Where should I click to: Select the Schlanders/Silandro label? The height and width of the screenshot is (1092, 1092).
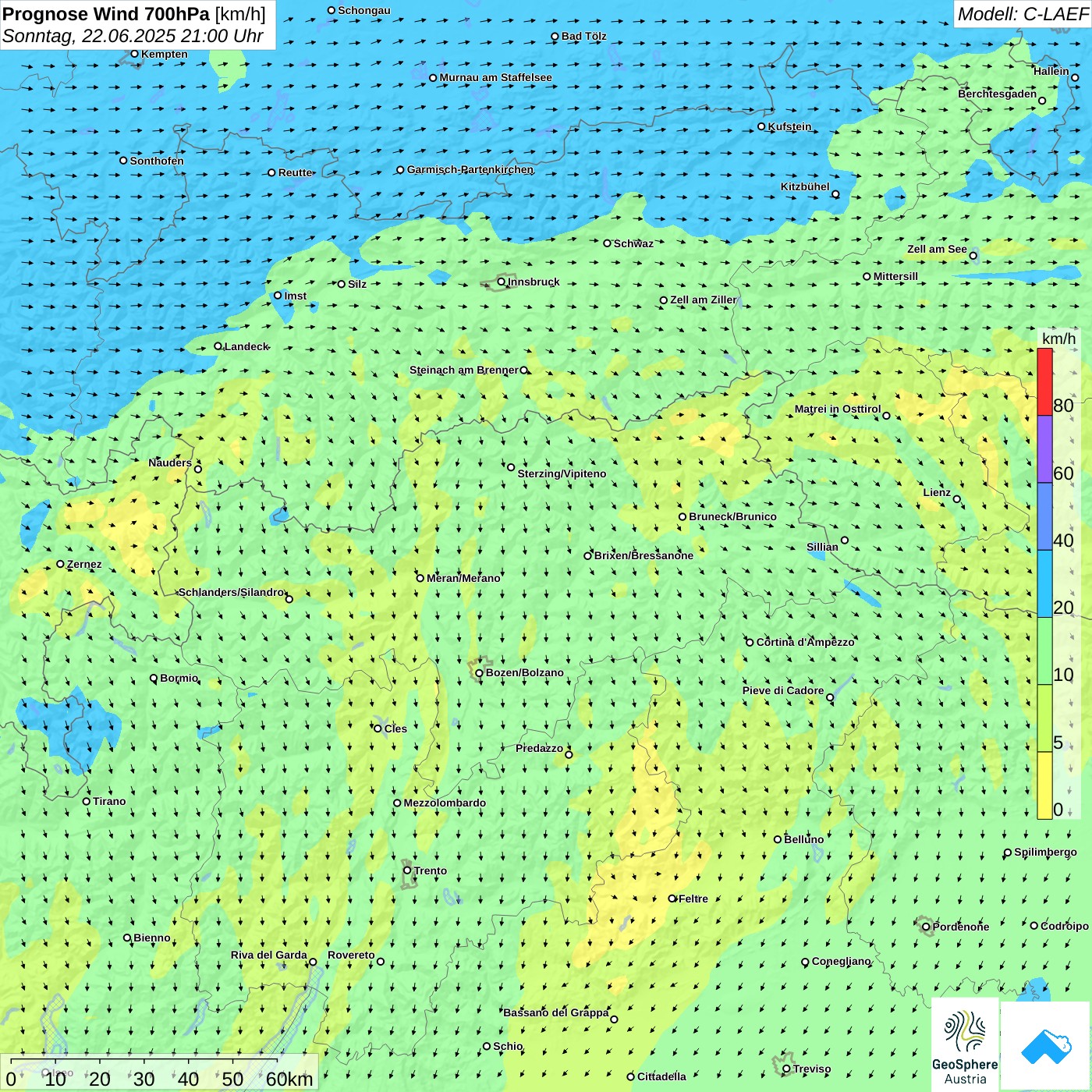(231, 592)
